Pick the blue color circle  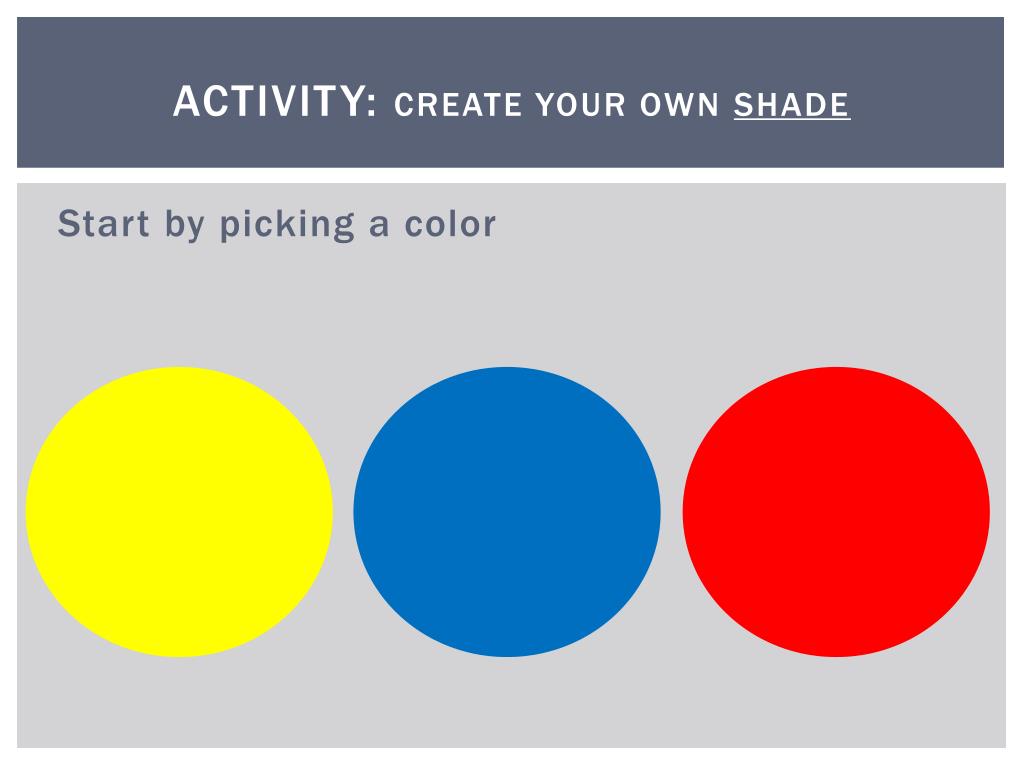507,511
